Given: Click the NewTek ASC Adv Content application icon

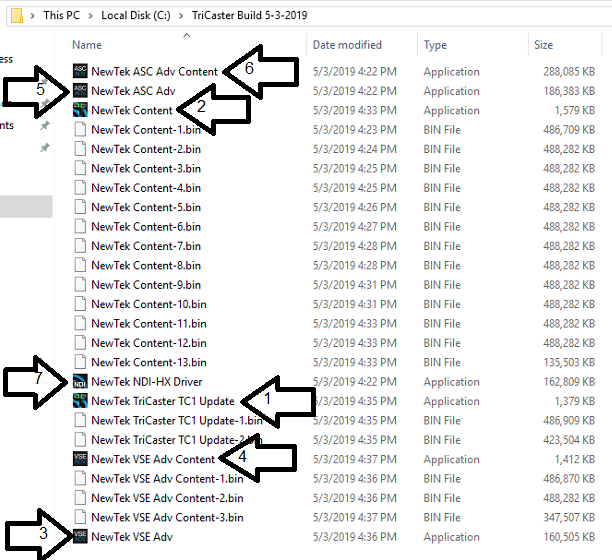Looking at the screenshot, I should [80, 71].
